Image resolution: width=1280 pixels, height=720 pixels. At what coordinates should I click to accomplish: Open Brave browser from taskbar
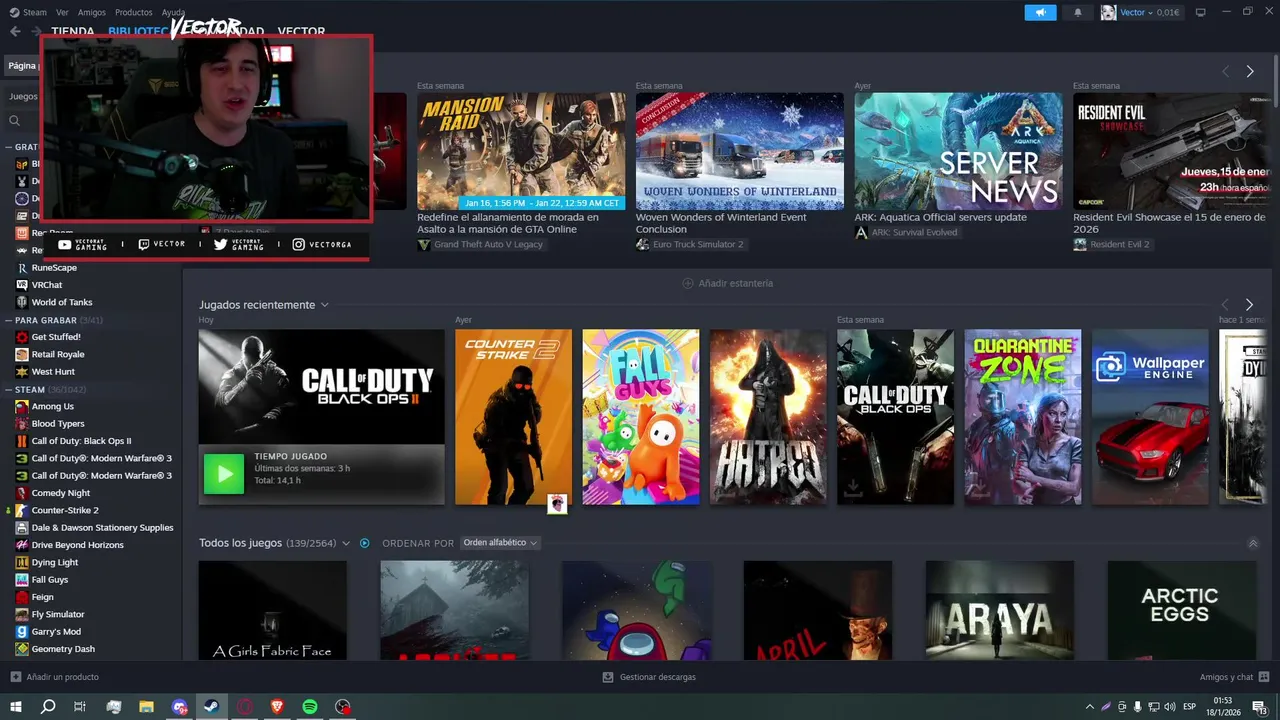[277, 707]
